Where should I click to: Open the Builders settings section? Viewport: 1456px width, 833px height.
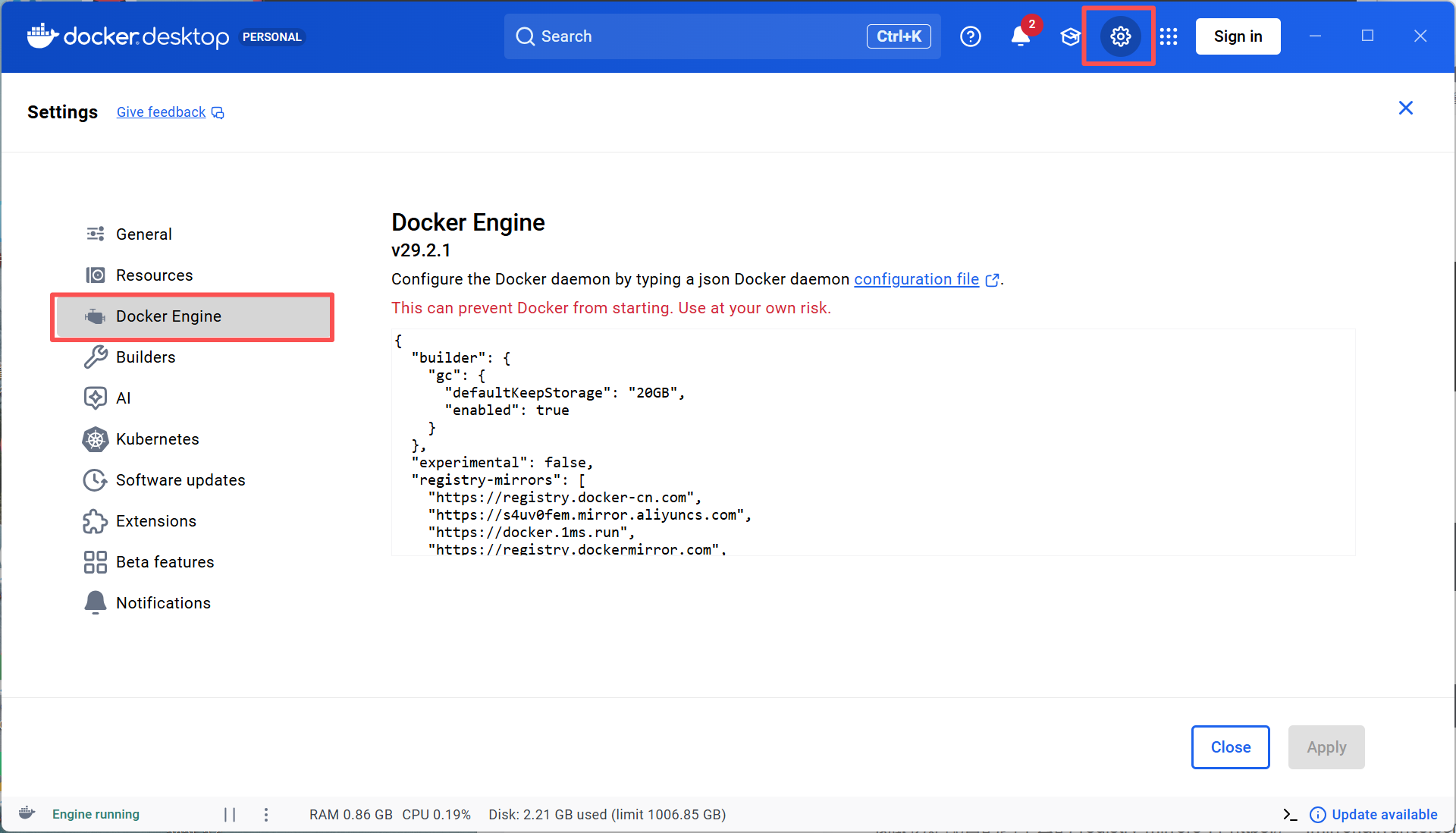146,357
